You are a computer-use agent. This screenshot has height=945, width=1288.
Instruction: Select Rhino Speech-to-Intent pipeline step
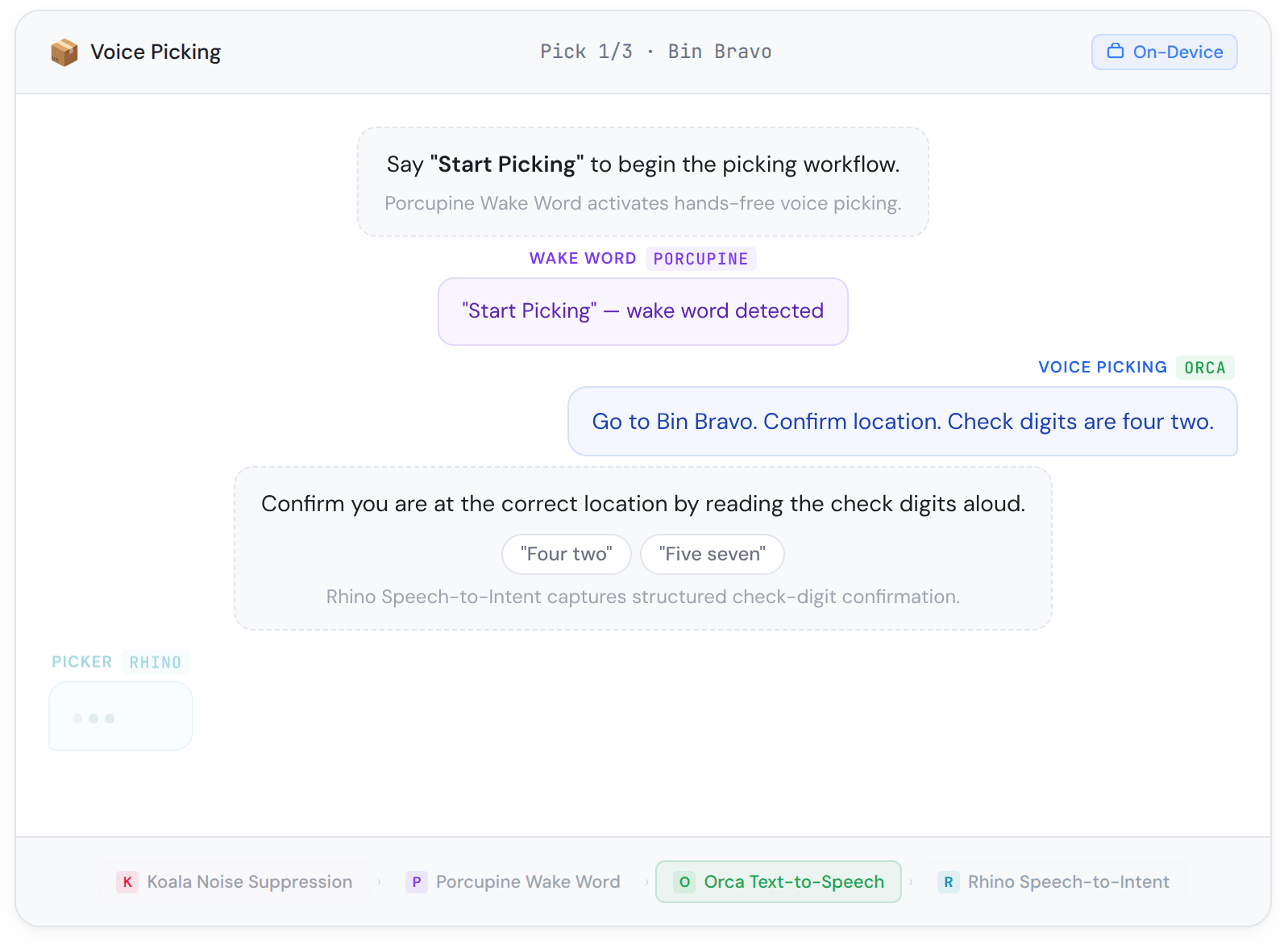1054,881
